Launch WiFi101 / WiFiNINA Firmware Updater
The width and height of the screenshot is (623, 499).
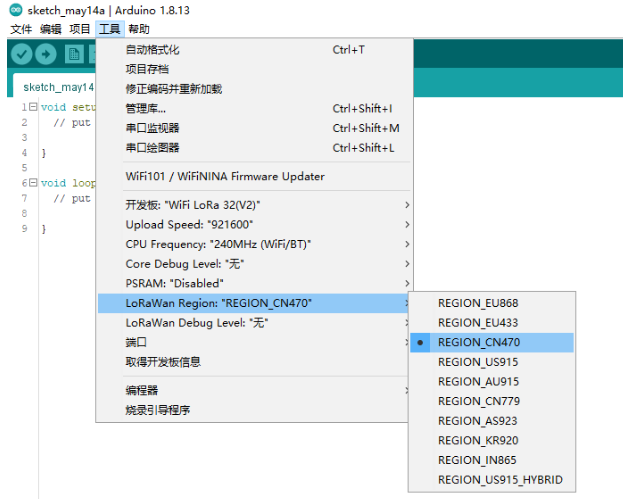point(255,176)
